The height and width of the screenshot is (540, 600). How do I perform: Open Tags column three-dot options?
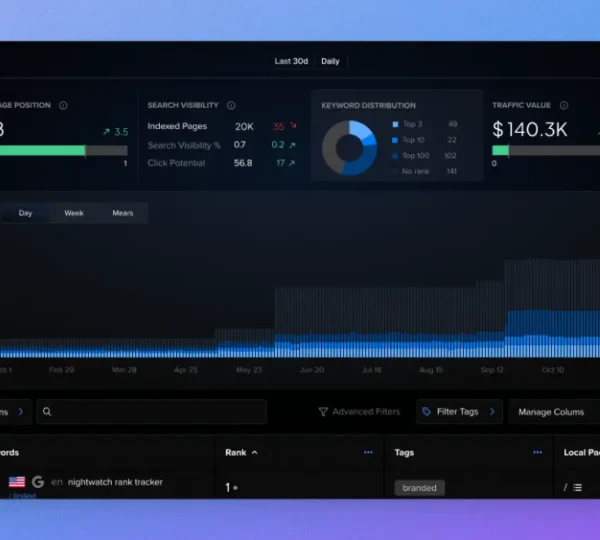click(x=538, y=453)
